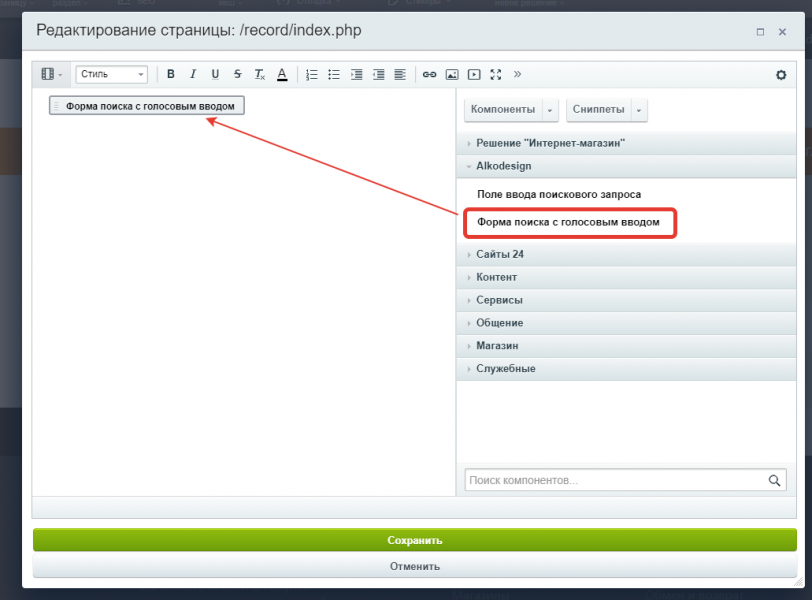
Task: Toggle bold formatting
Action: [x=171, y=74]
